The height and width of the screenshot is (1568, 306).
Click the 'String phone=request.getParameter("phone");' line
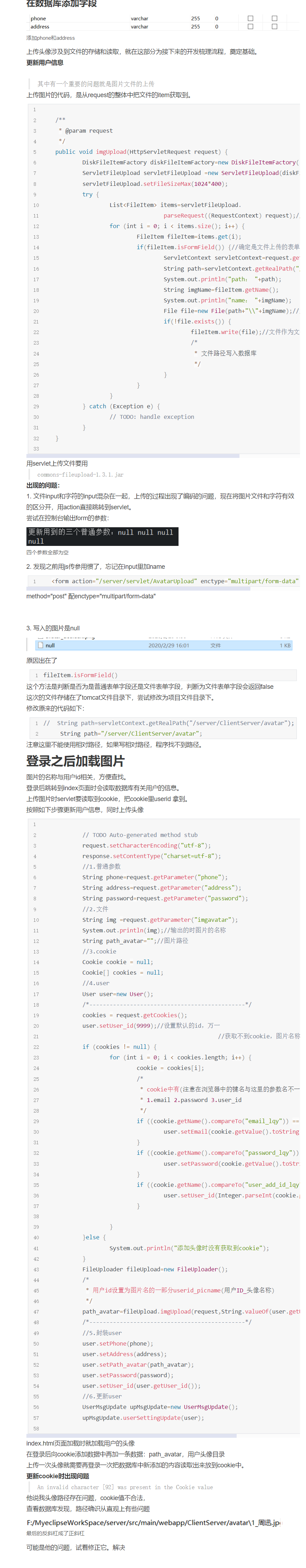pos(155,877)
